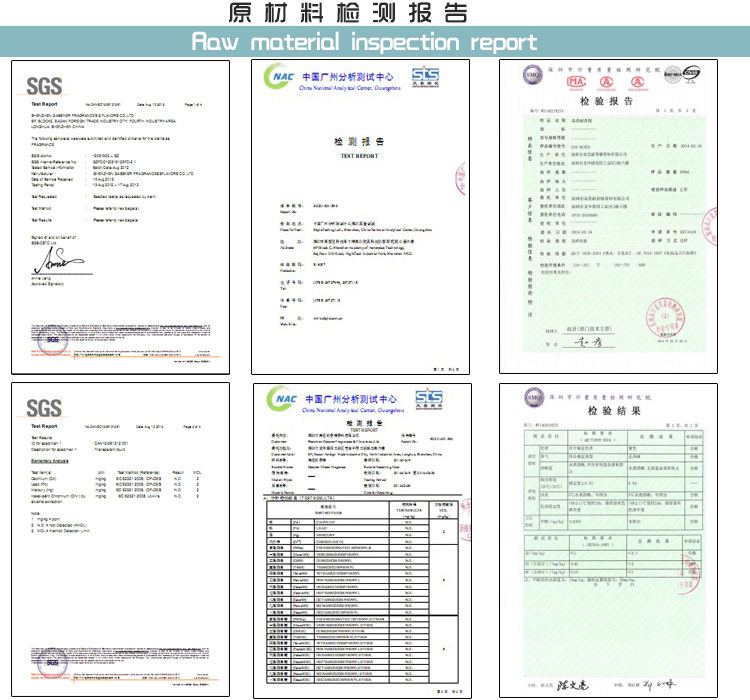Screen dimensions: 750x700
Task: Click the handwritten signature on the first SGS page
Action: pos(58,261)
